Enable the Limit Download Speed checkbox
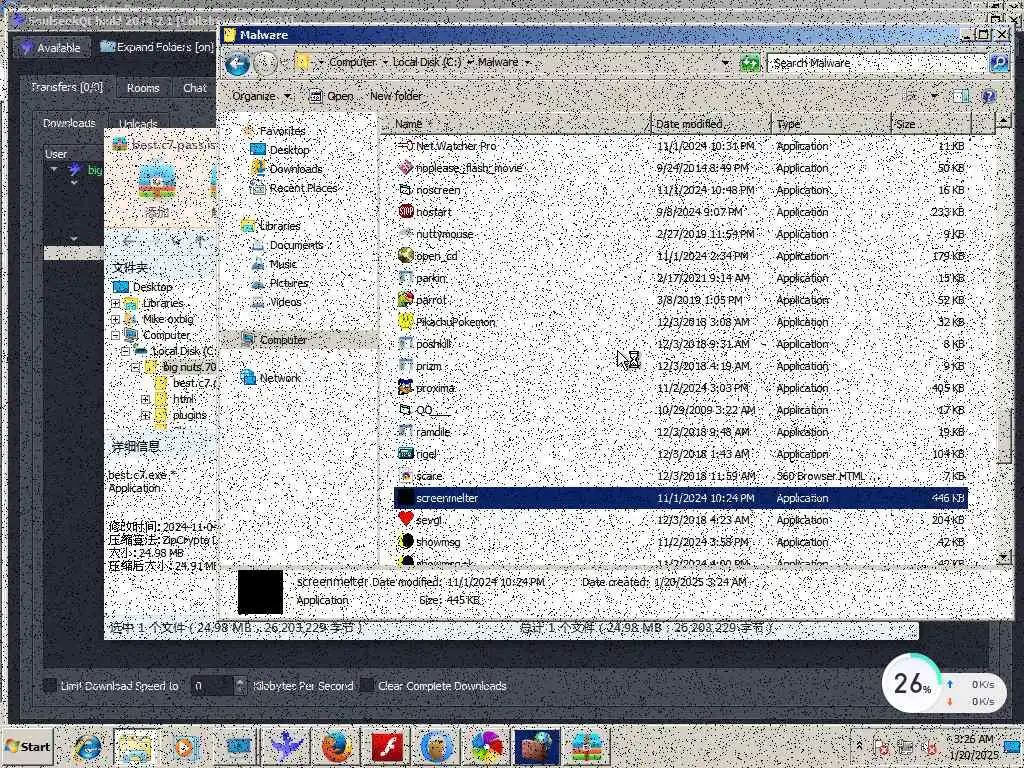This screenshot has width=1024, height=768. pos(50,686)
